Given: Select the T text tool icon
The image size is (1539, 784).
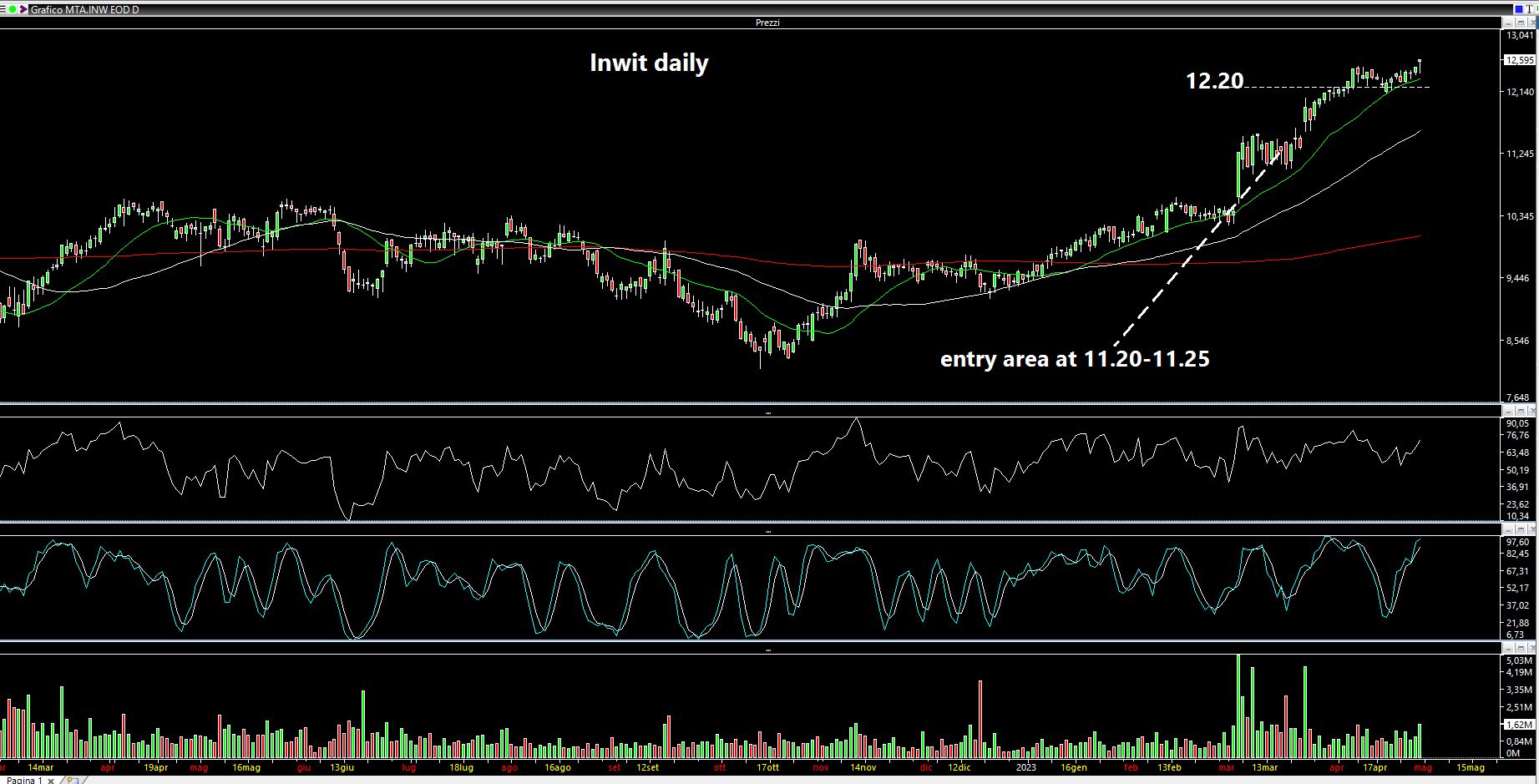Looking at the screenshot, I should click(x=1529, y=9).
